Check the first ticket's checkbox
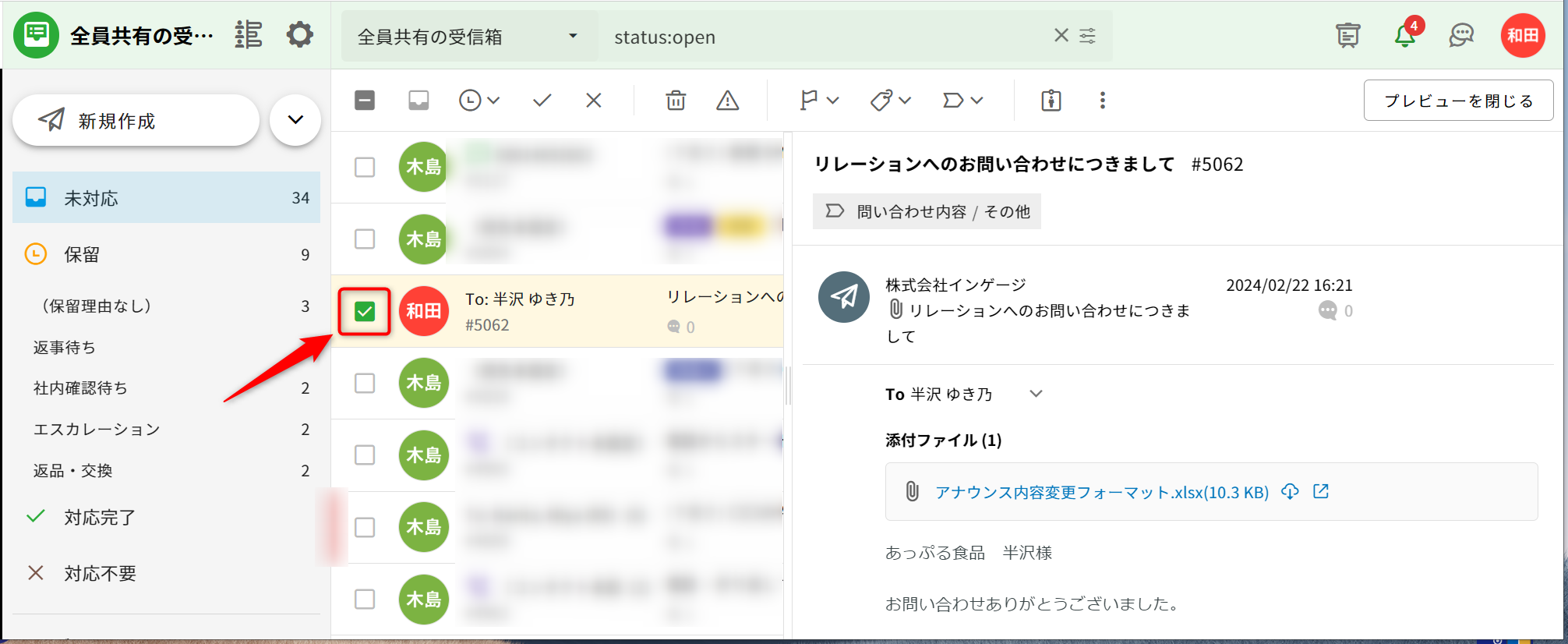Image resolution: width=1568 pixels, height=644 pixels. [365, 168]
